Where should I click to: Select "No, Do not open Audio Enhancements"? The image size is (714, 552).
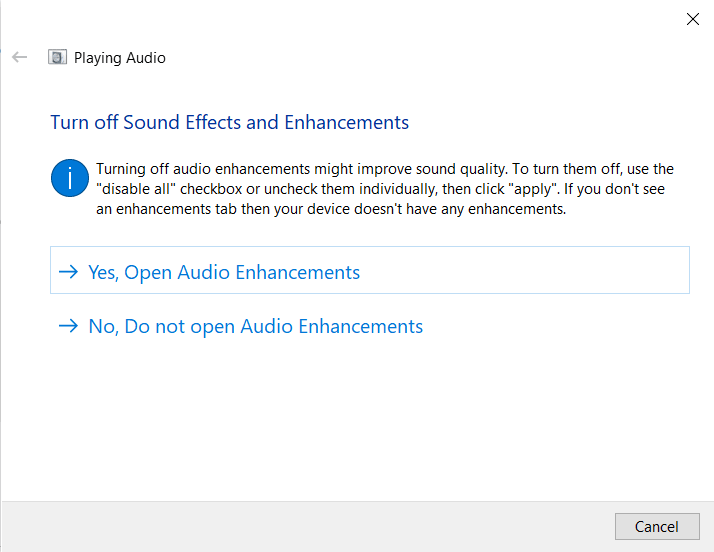255,326
